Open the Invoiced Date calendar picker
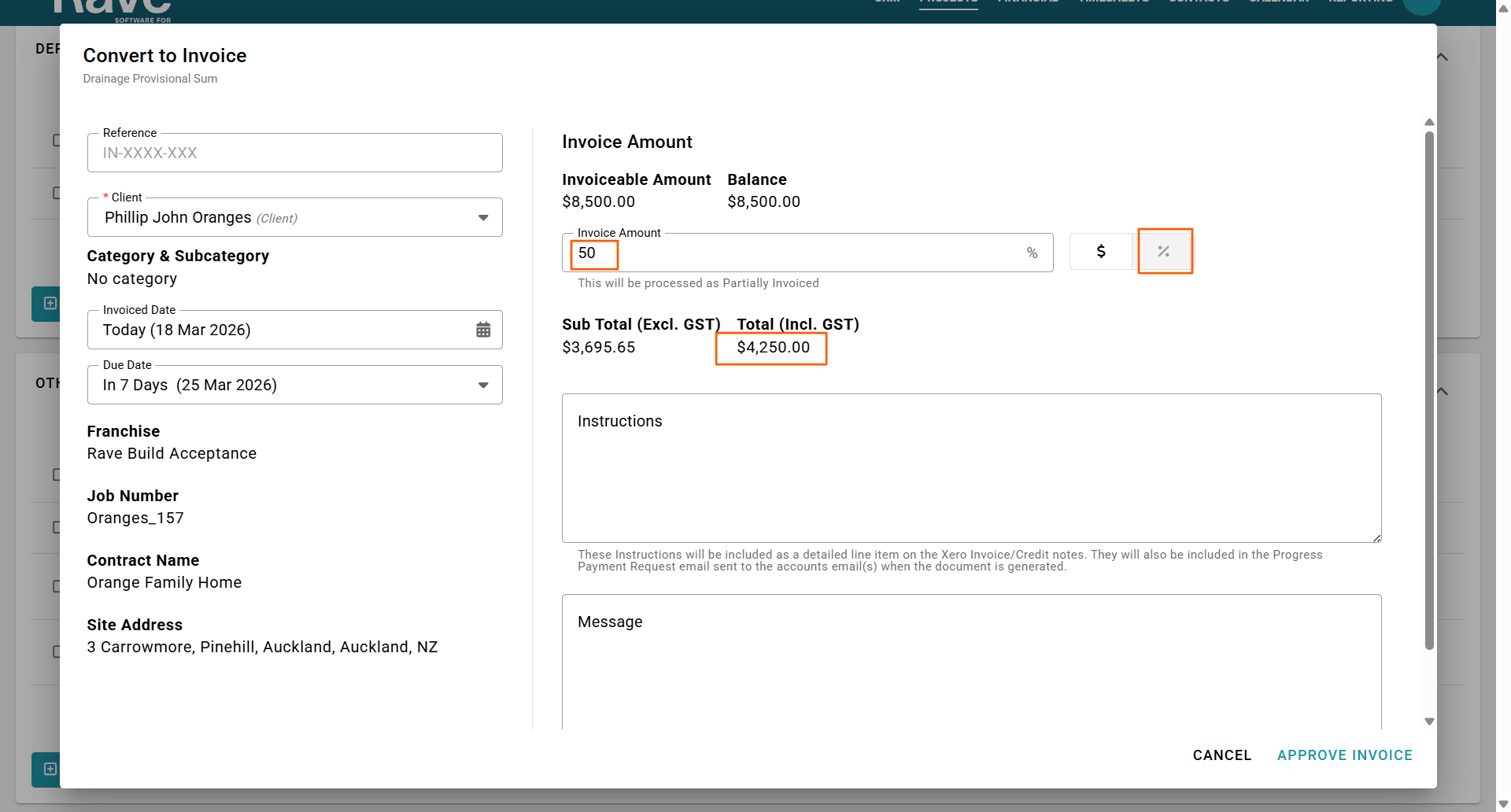 tap(483, 330)
